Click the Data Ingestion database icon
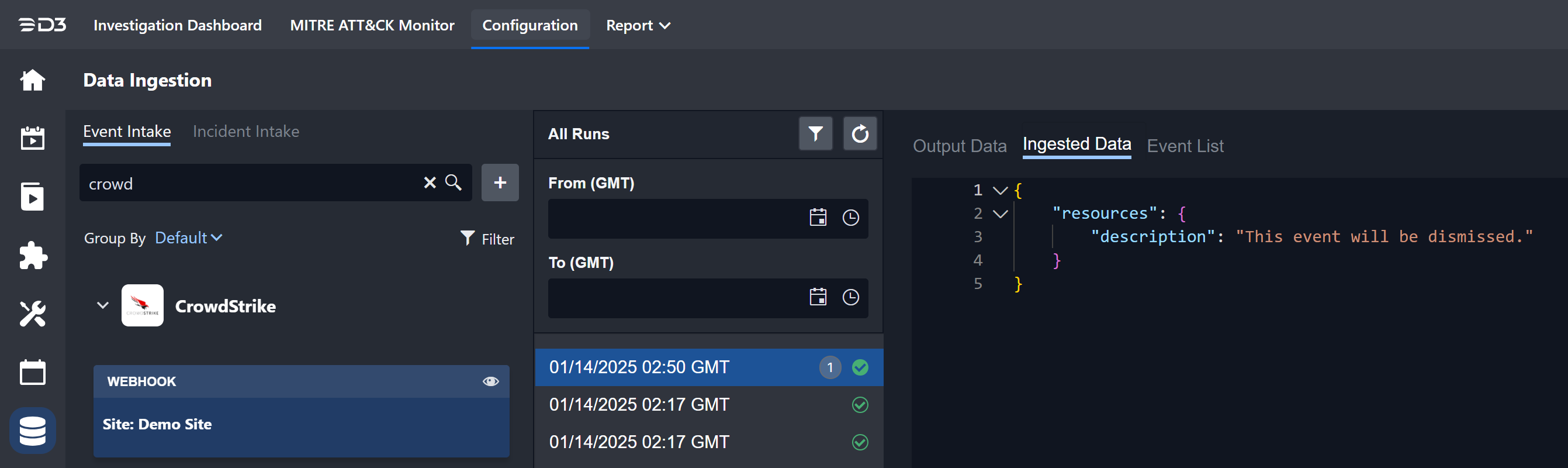Viewport: 1568px width, 468px height. pos(32,431)
